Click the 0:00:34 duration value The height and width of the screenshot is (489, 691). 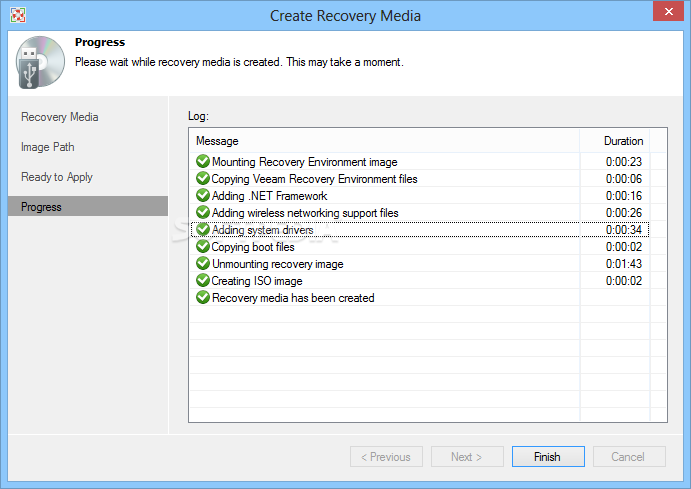point(624,230)
